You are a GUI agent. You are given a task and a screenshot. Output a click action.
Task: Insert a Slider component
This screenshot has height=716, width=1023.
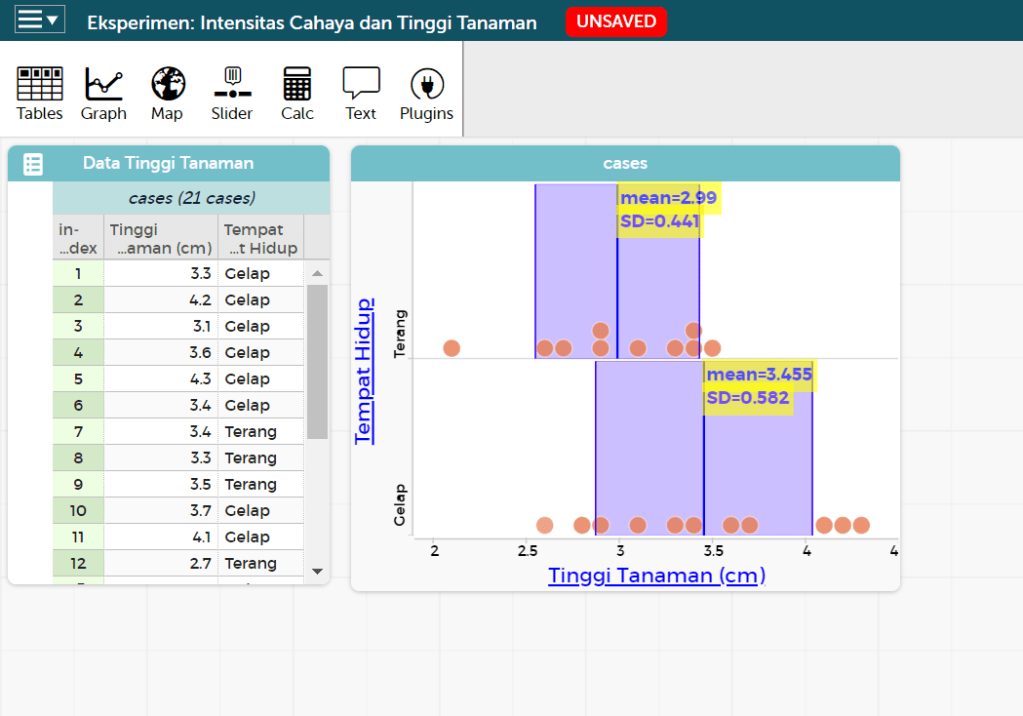tap(232, 94)
